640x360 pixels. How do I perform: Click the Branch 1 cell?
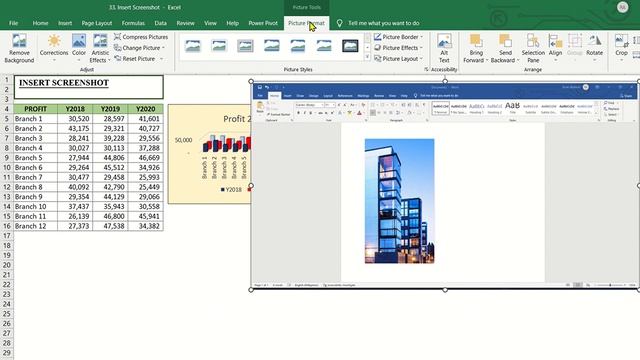(x=36, y=119)
